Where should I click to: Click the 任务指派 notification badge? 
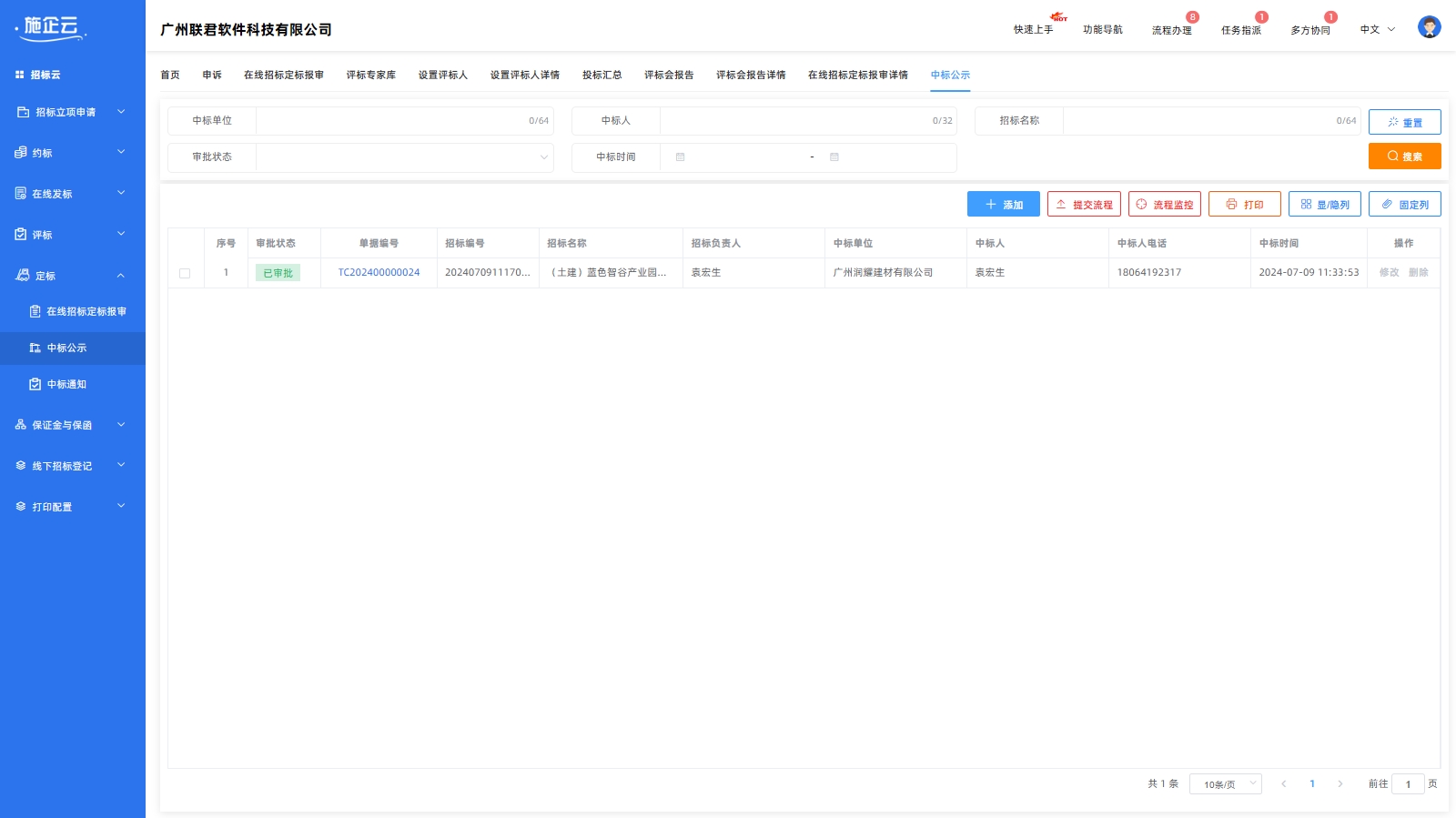pos(1261,17)
